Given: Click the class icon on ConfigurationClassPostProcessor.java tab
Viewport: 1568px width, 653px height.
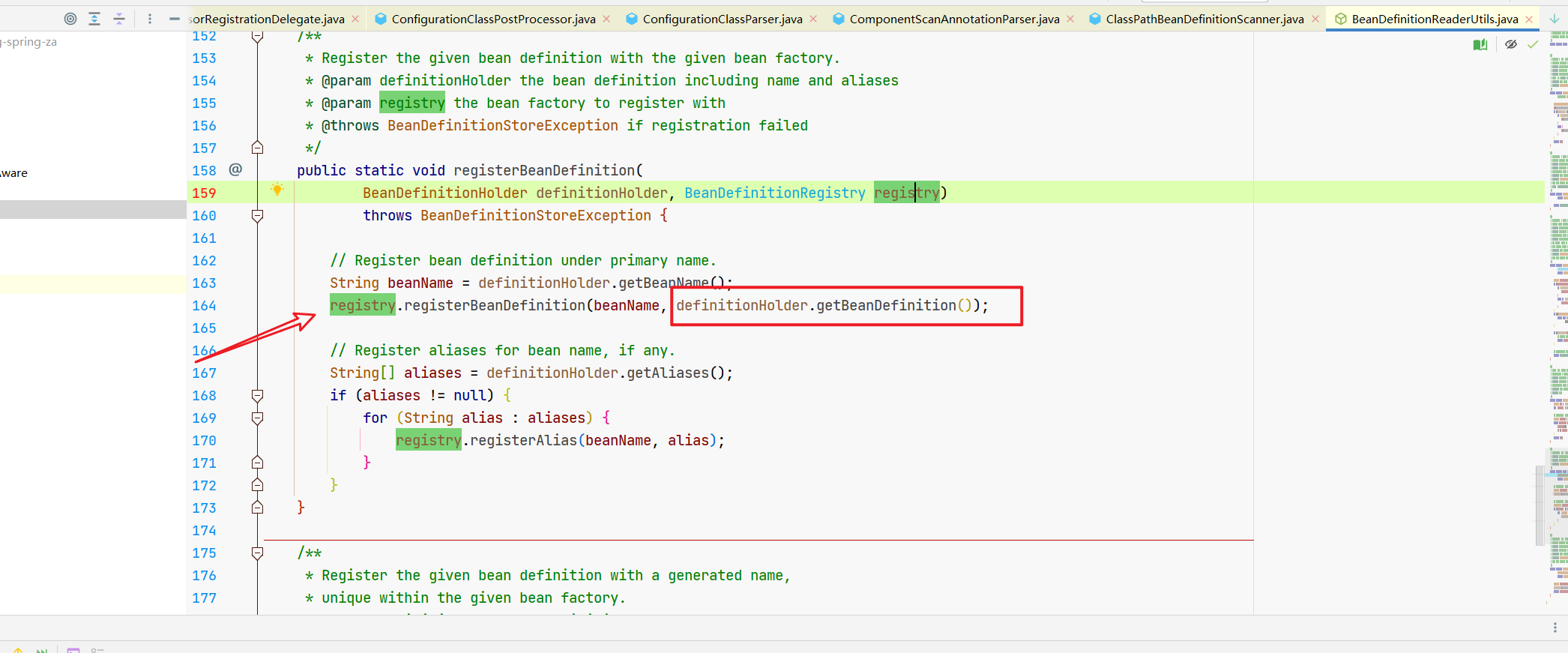Looking at the screenshot, I should pyautogui.click(x=381, y=19).
